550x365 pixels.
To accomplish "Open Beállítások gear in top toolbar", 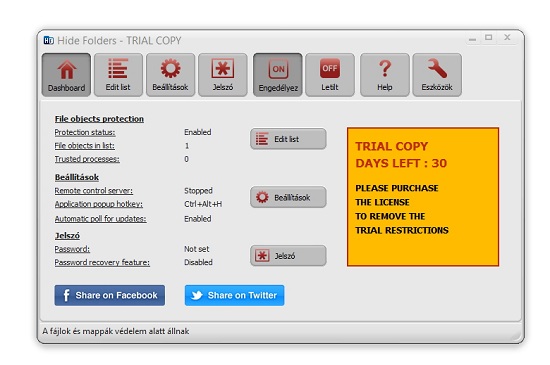I will [170, 75].
